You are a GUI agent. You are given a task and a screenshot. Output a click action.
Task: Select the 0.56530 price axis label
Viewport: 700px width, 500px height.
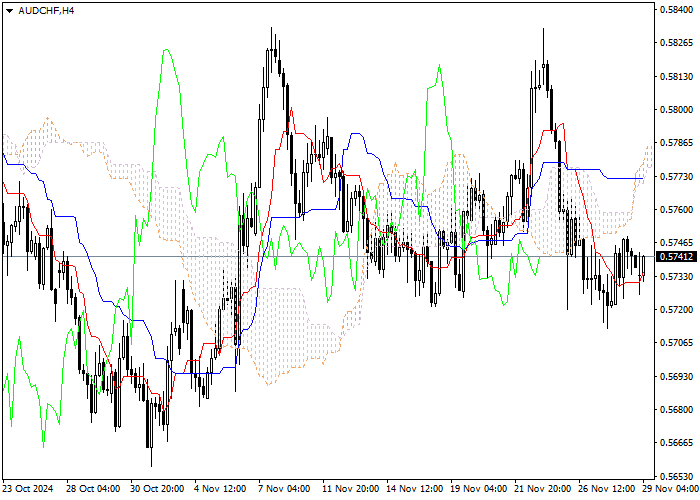[x=676, y=476]
